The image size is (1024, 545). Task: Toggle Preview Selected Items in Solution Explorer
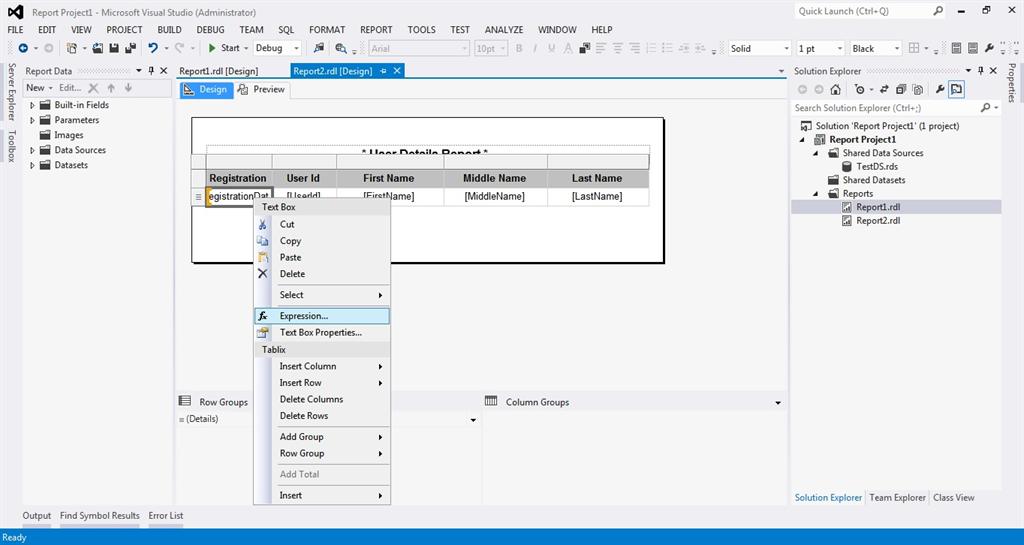pos(956,89)
